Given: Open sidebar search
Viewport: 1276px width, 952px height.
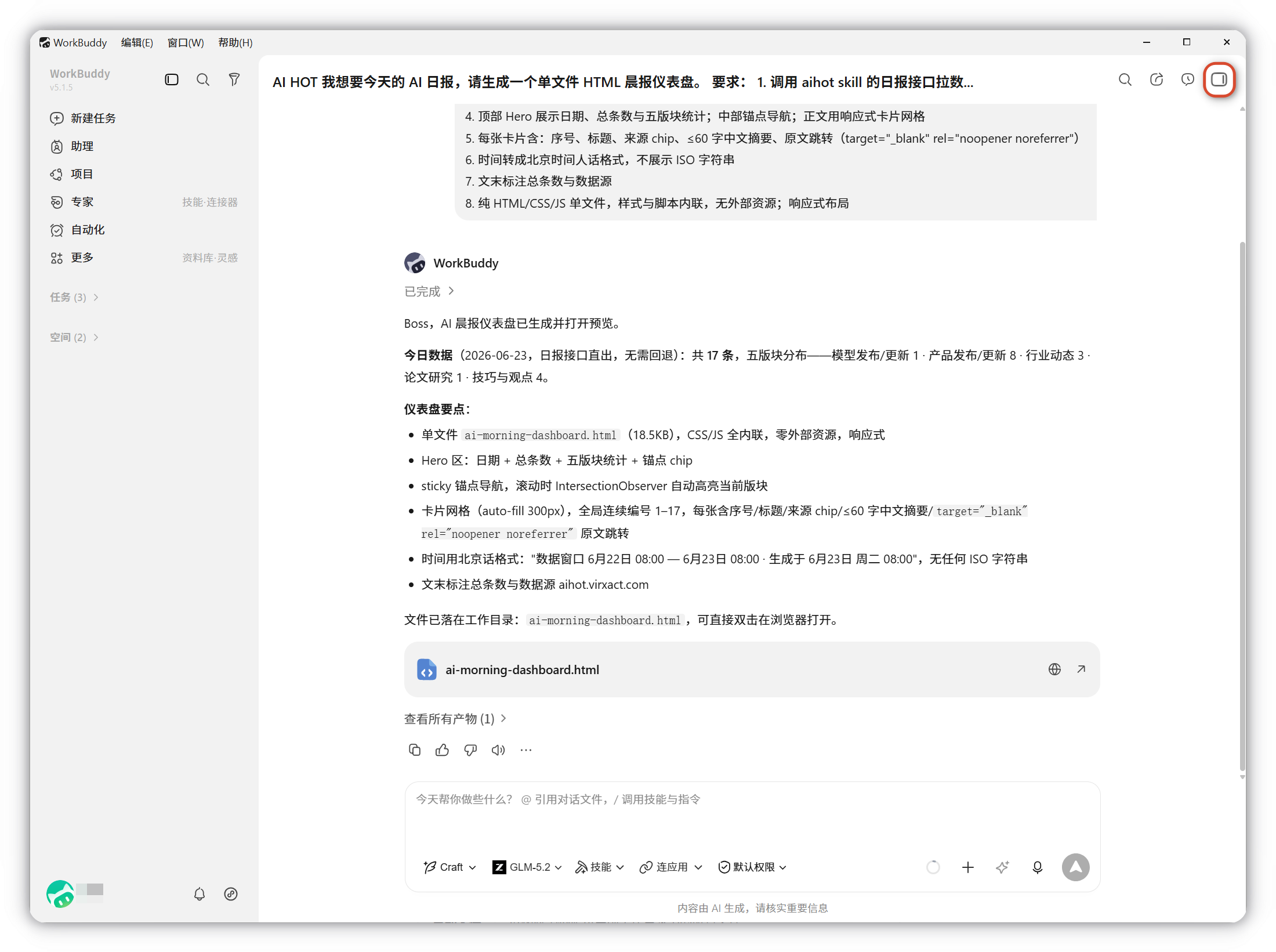Looking at the screenshot, I should pyautogui.click(x=203, y=79).
